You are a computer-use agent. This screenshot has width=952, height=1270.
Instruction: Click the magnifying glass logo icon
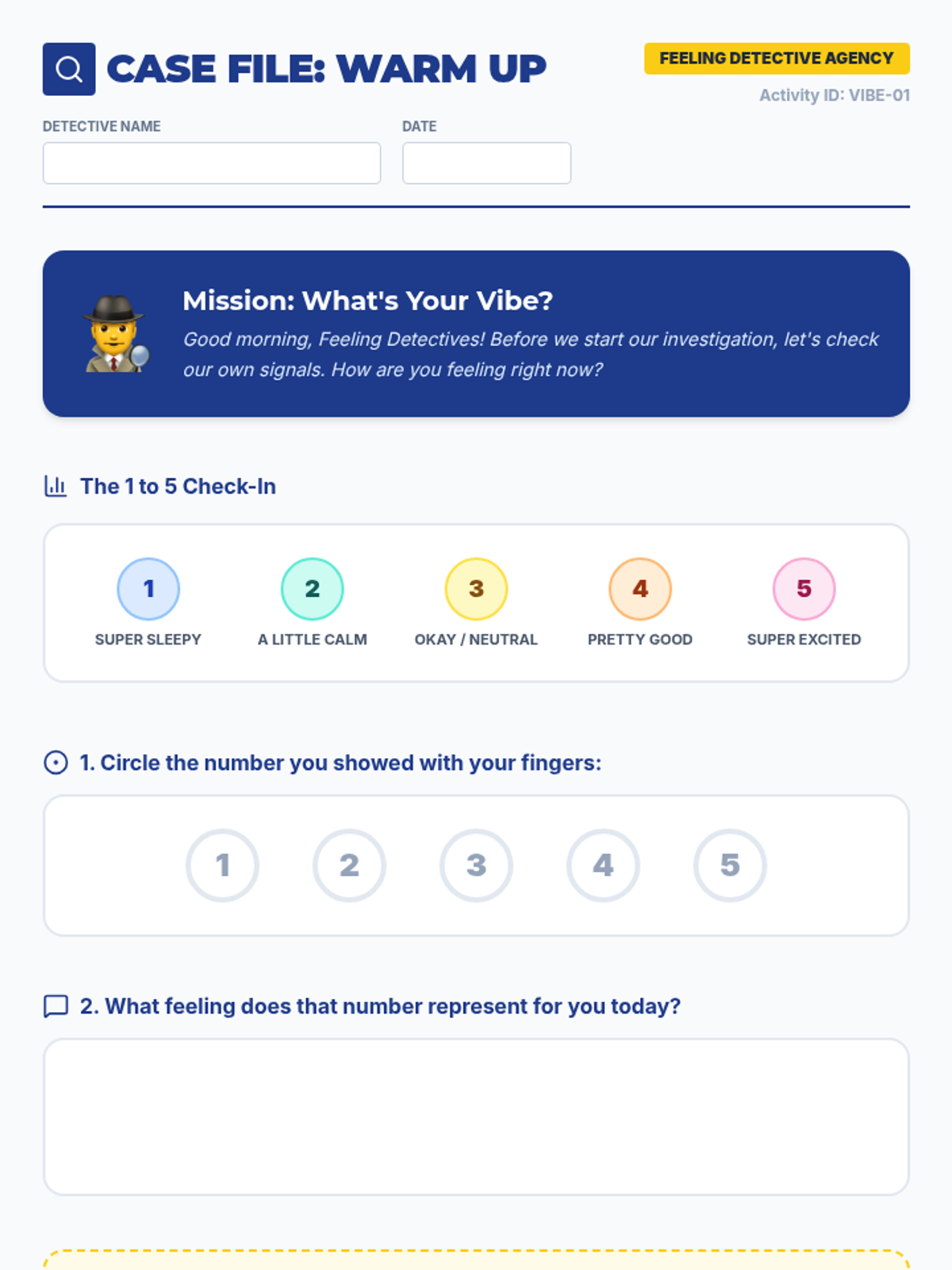[69, 69]
